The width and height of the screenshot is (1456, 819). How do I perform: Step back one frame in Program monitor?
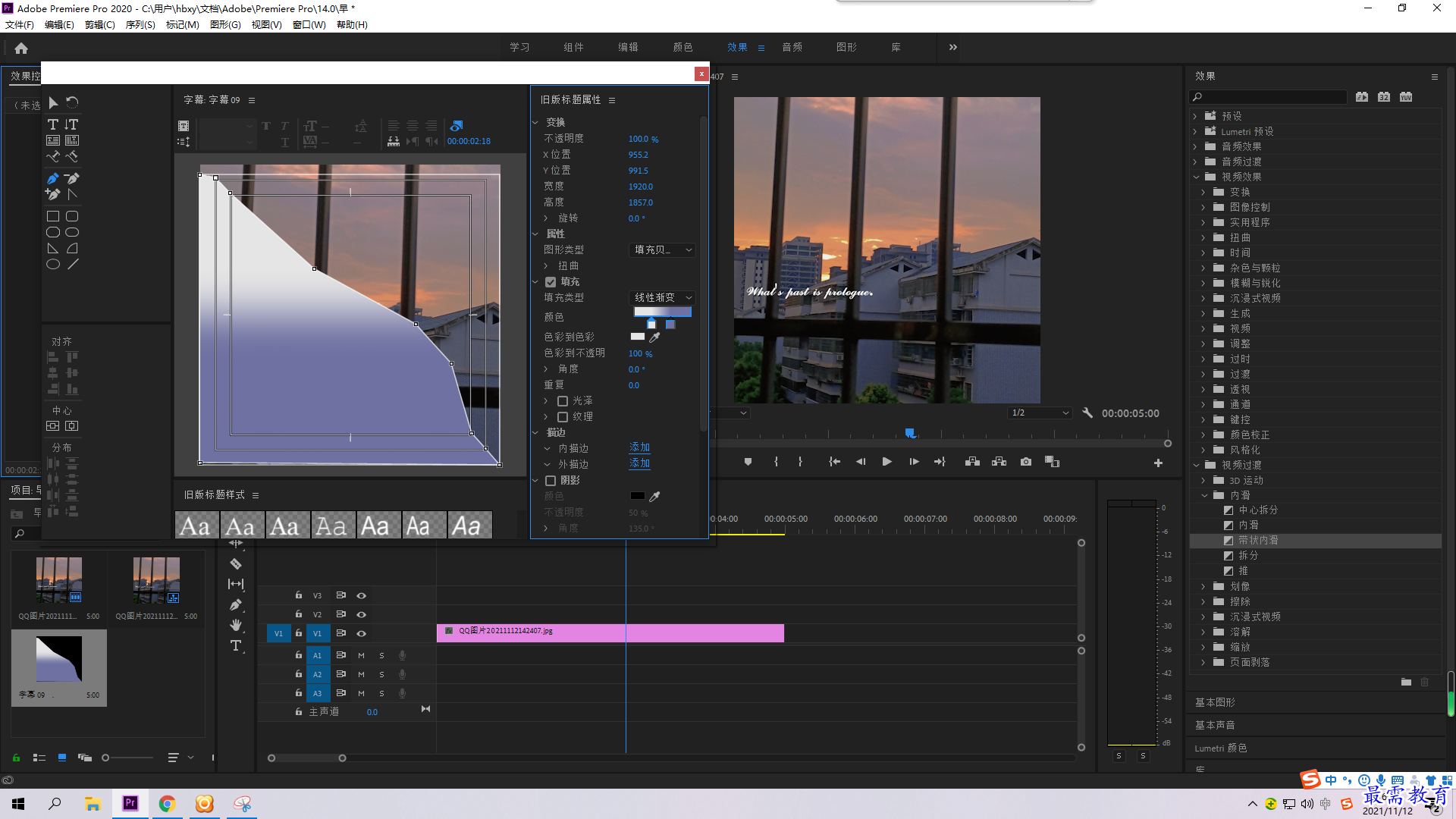click(x=860, y=462)
